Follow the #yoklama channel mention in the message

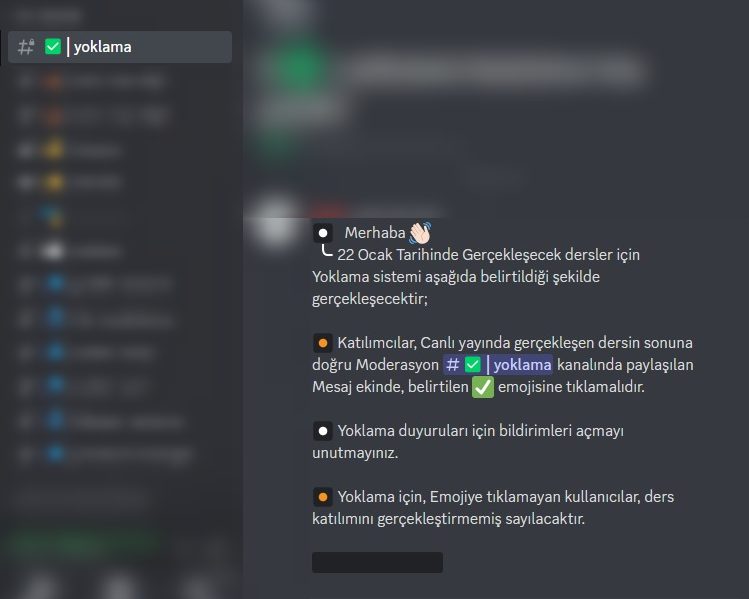click(498, 364)
